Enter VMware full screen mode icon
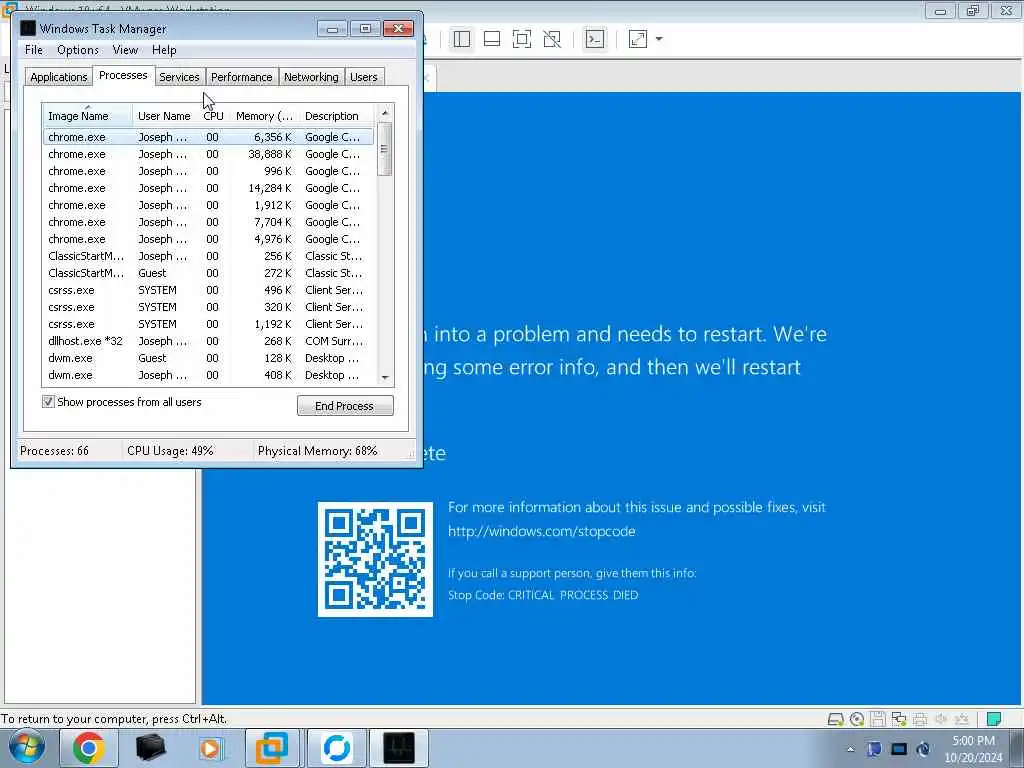This screenshot has width=1024, height=768. coord(522,39)
